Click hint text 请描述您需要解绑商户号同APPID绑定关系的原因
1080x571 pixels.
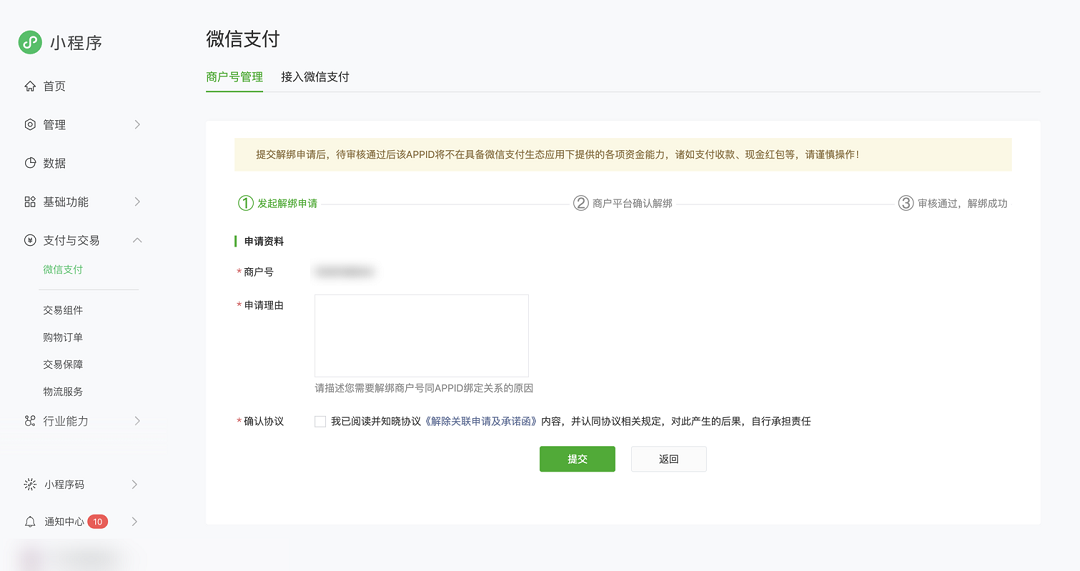pyautogui.click(x=424, y=388)
